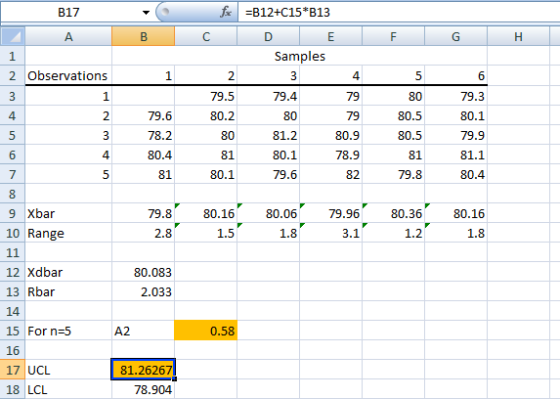Select column B header
The width and height of the screenshot is (560, 399).
[143, 36]
